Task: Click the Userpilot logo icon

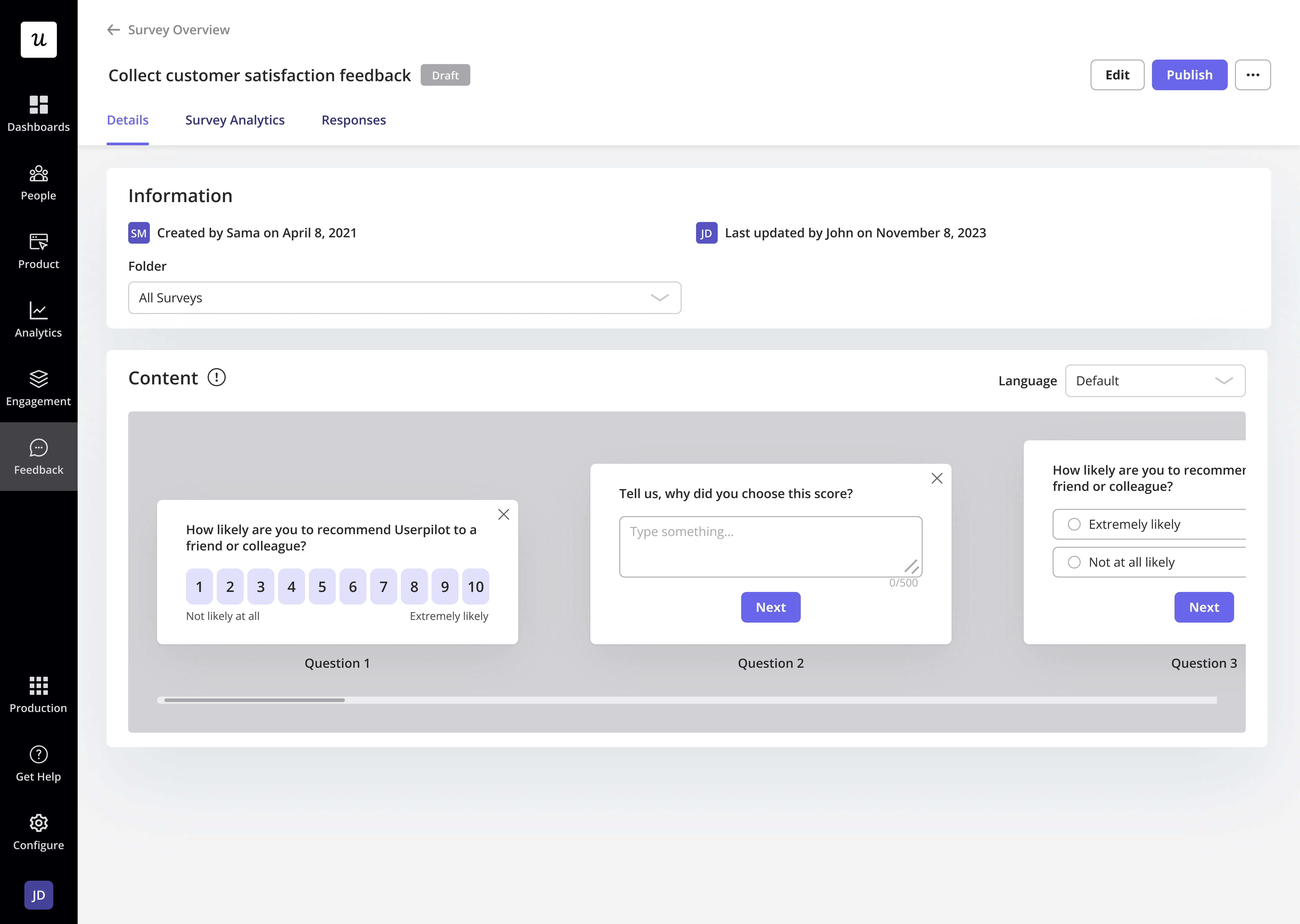Action: tap(39, 40)
